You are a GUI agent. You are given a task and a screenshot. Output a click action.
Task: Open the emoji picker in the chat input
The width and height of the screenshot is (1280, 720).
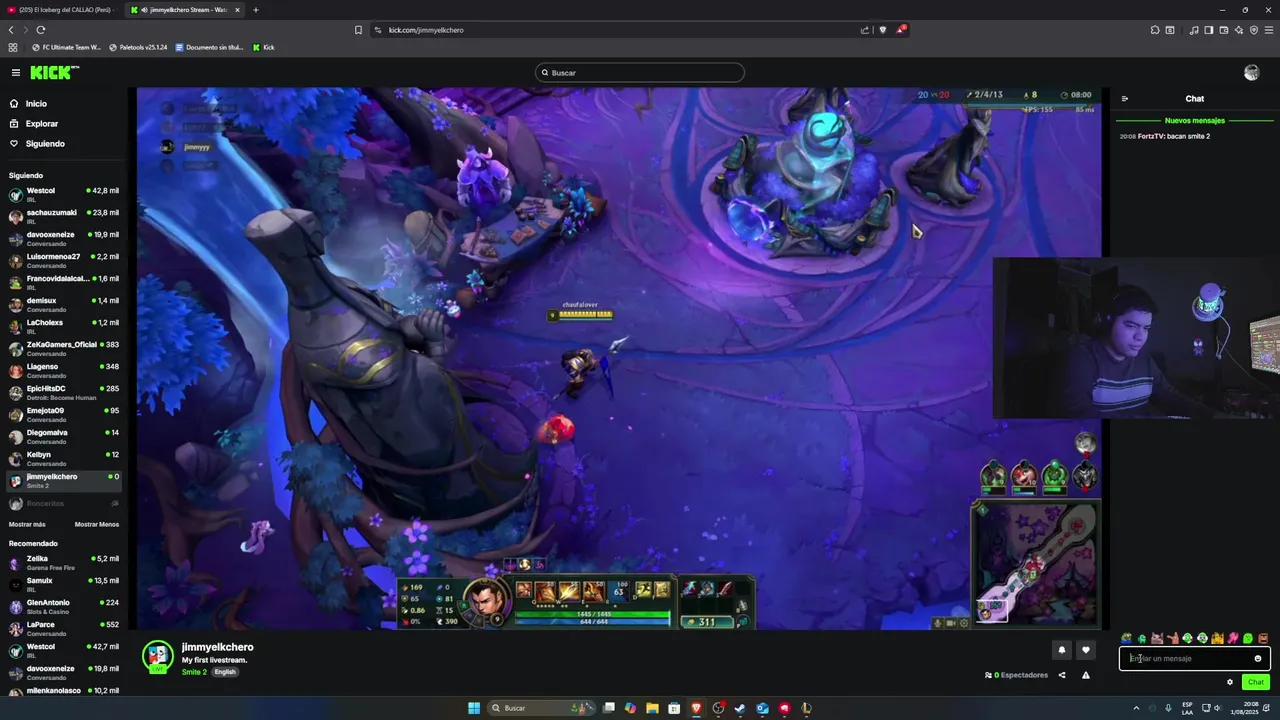click(1258, 658)
